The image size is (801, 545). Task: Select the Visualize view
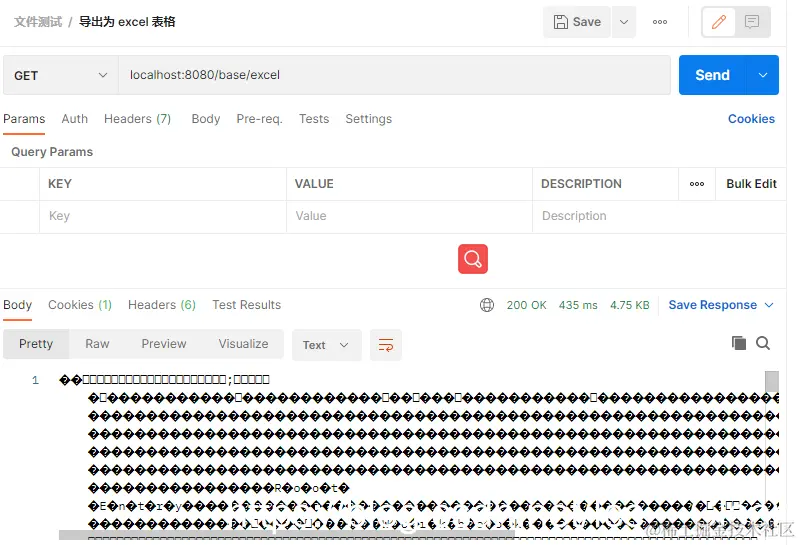pyautogui.click(x=243, y=344)
